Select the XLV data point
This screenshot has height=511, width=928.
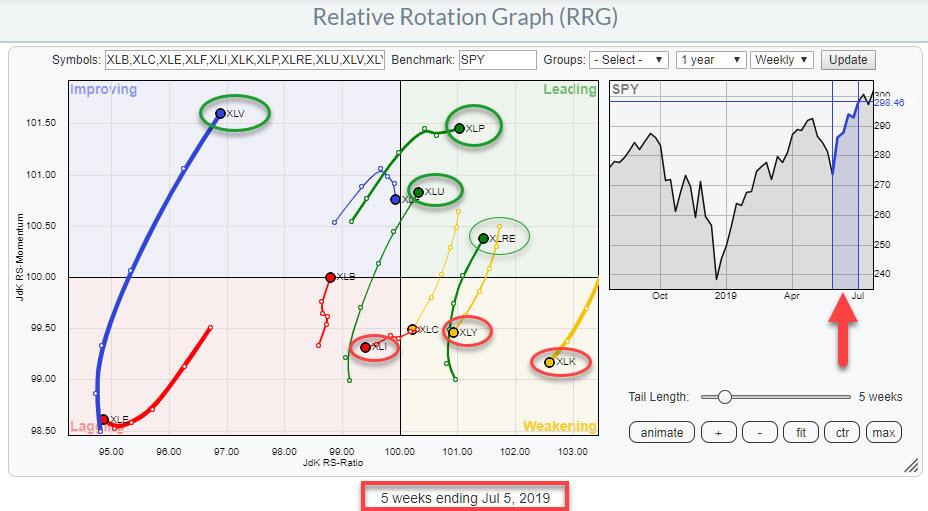click(x=220, y=114)
